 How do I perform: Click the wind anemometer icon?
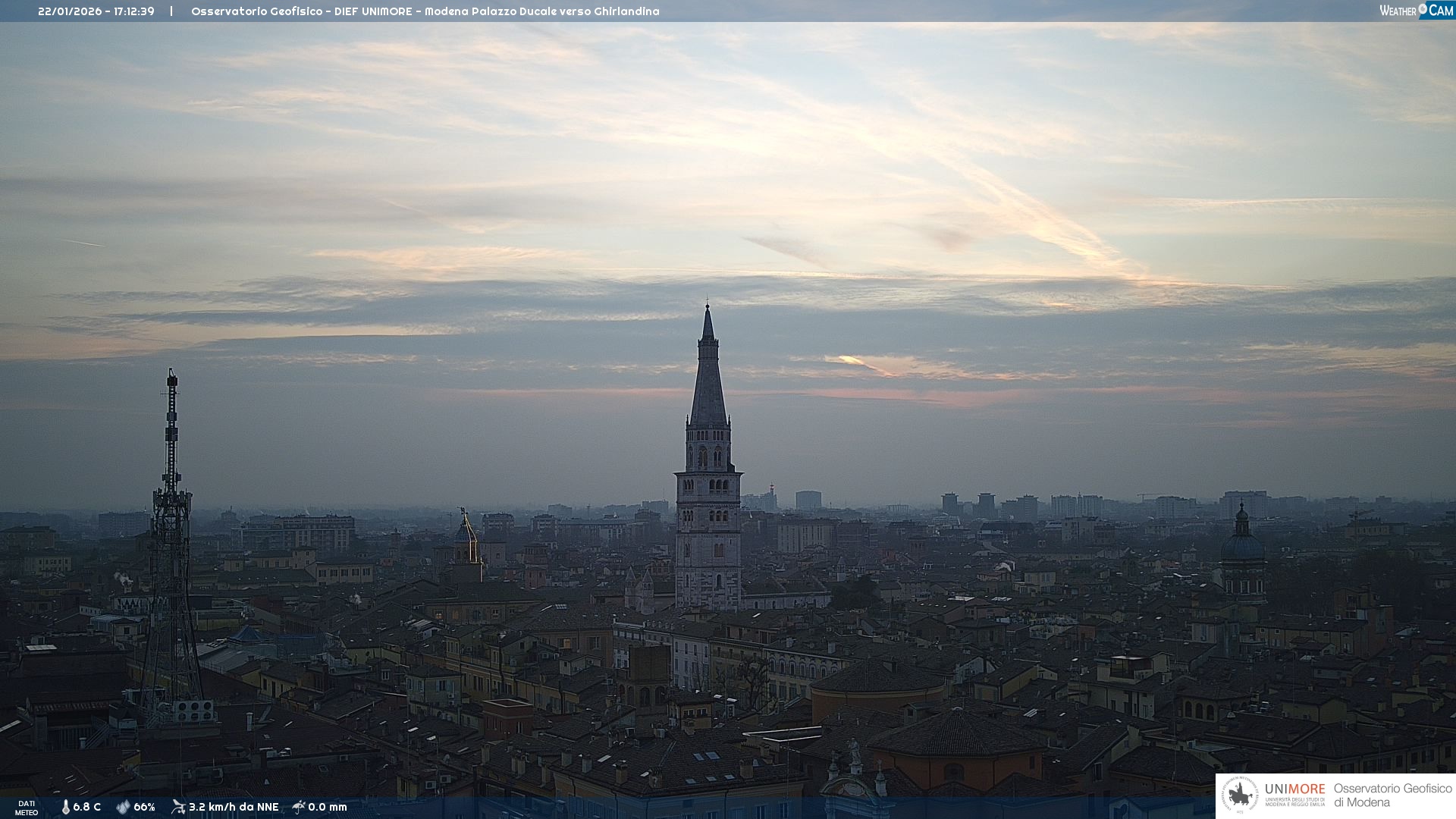tap(178, 807)
